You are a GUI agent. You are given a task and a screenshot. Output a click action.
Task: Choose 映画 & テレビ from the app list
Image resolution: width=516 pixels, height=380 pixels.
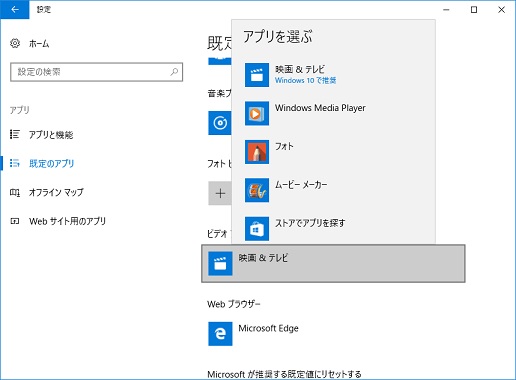coord(333,75)
